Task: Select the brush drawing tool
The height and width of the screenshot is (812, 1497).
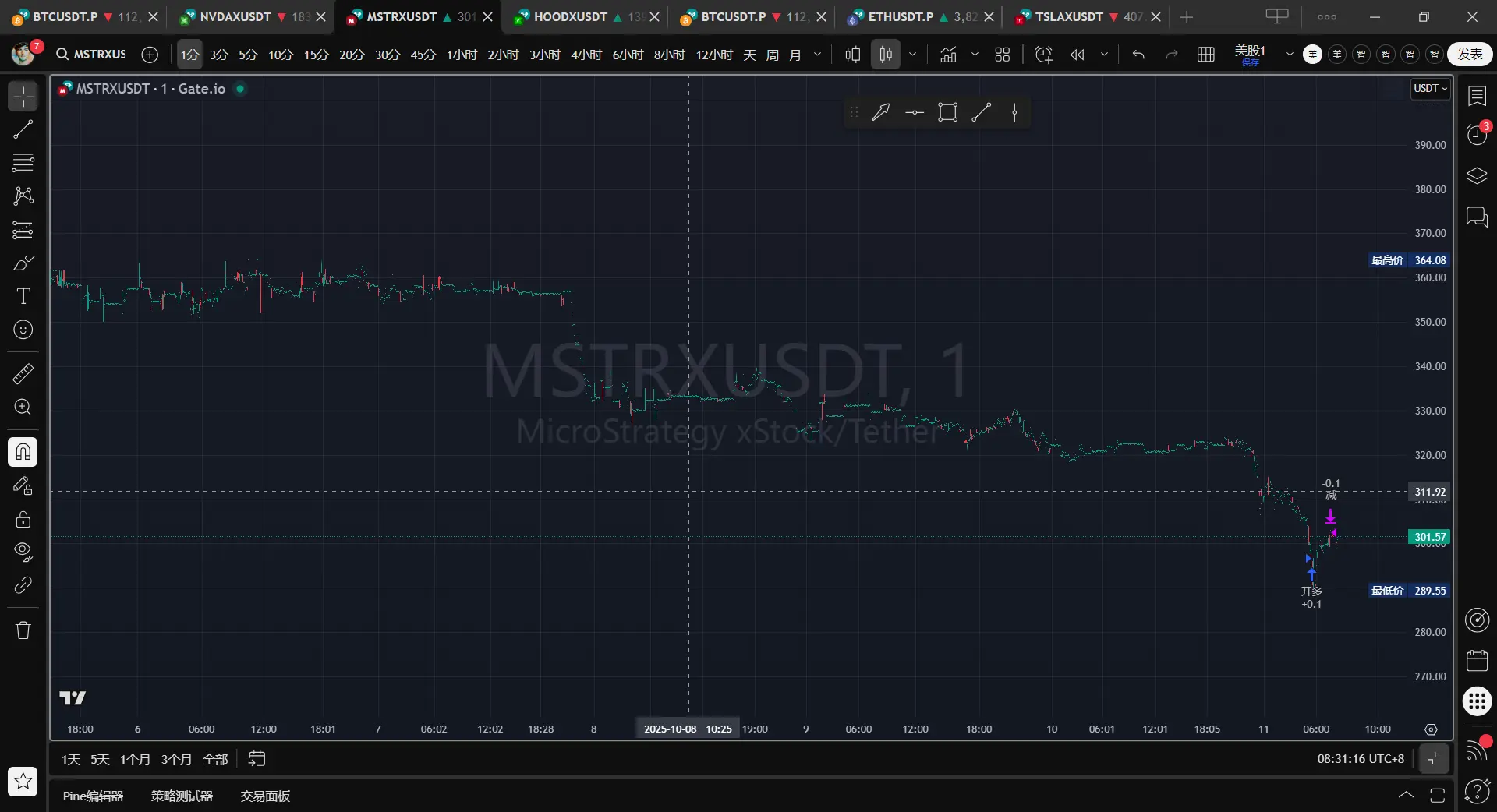Action: pyautogui.click(x=23, y=263)
